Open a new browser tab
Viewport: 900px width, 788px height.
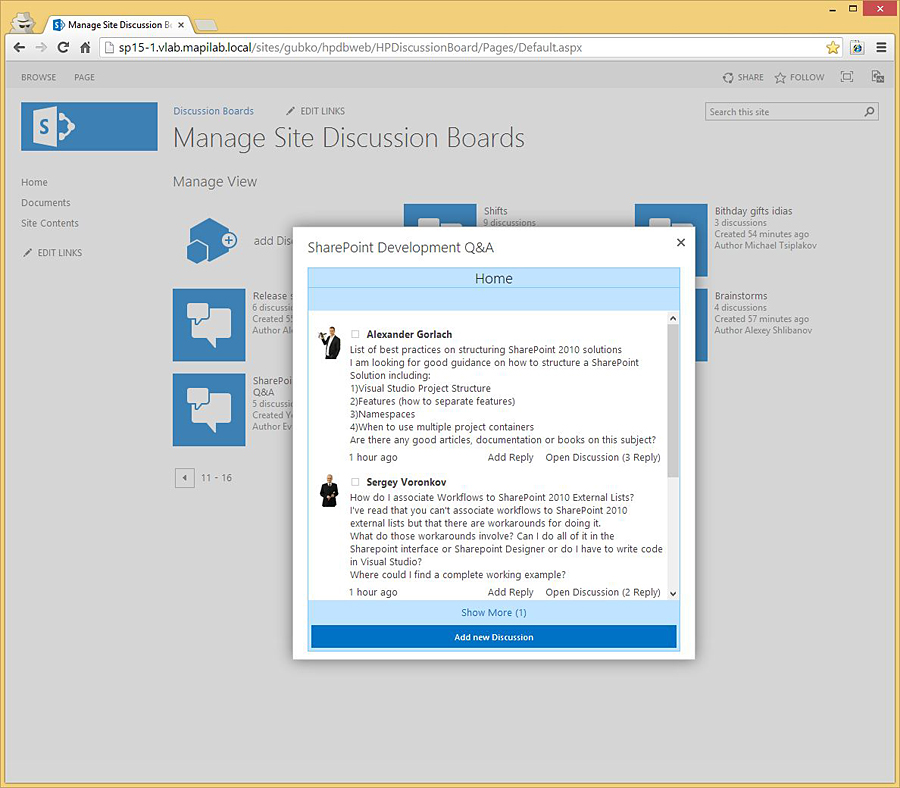(x=205, y=25)
